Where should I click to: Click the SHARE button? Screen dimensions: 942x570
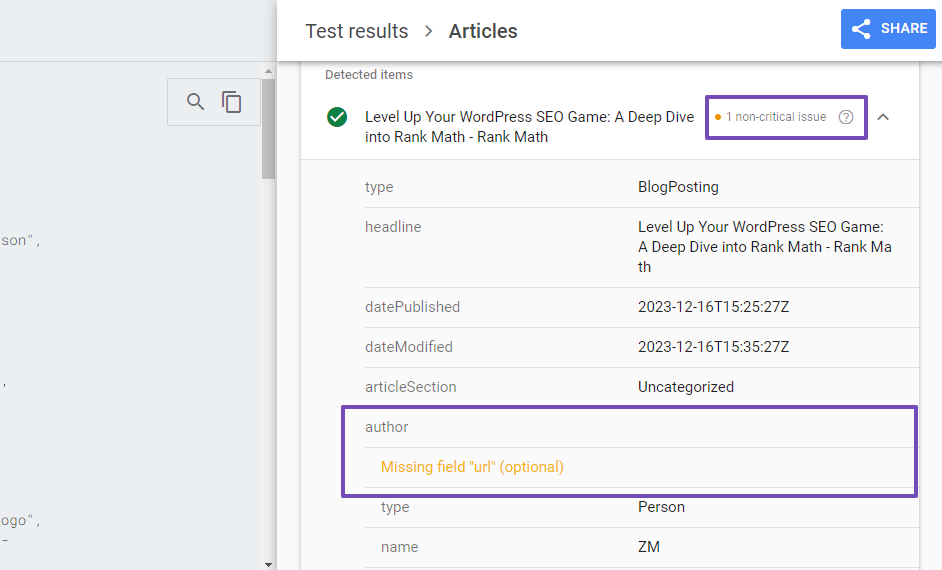click(888, 29)
